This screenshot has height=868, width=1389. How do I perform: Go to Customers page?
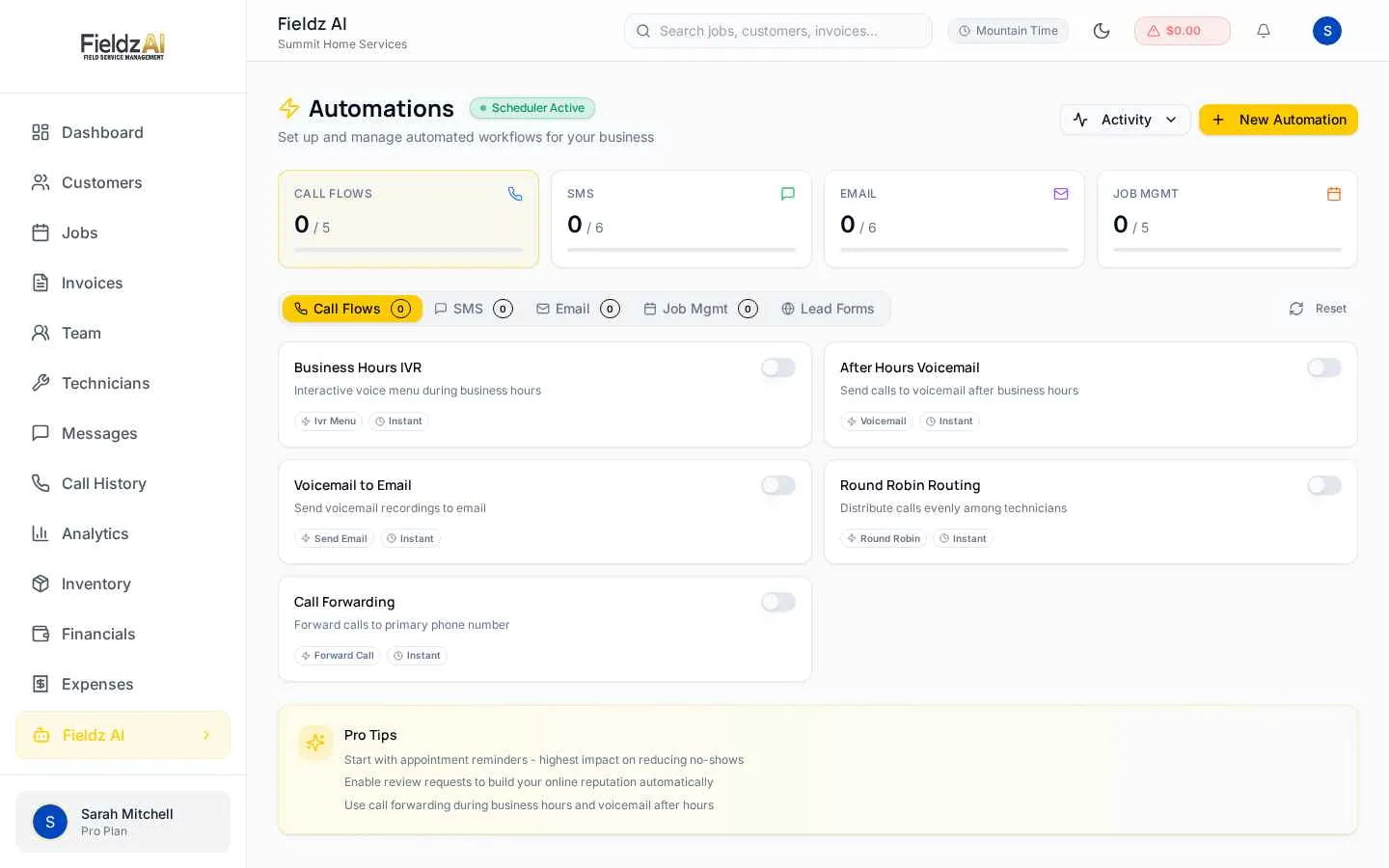pyautogui.click(x=123, y=182)
